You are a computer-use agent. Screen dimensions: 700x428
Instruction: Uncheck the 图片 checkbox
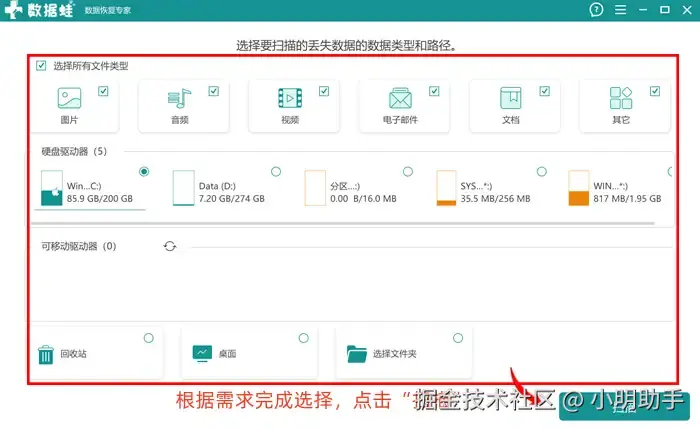103,91
